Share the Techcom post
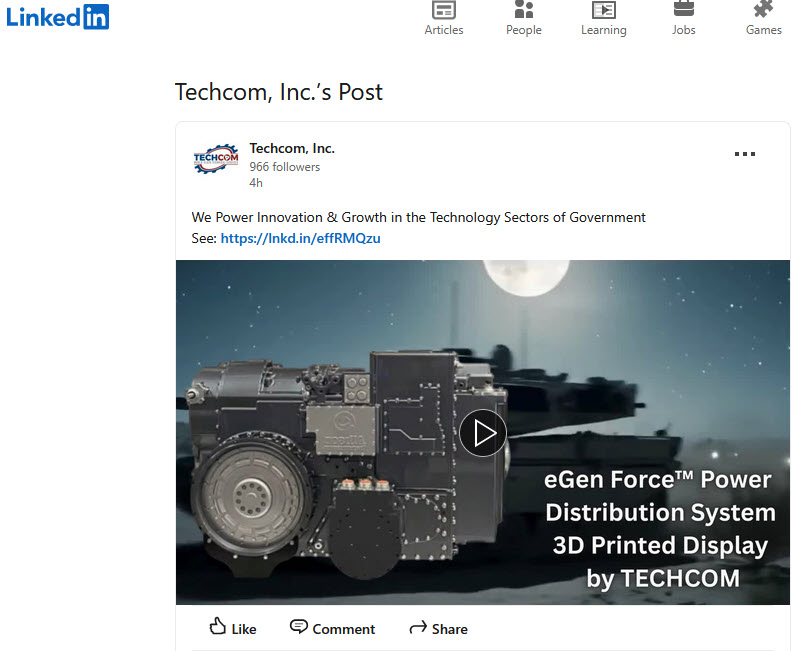Screen dimensions: 810x651 click(439, 628)
